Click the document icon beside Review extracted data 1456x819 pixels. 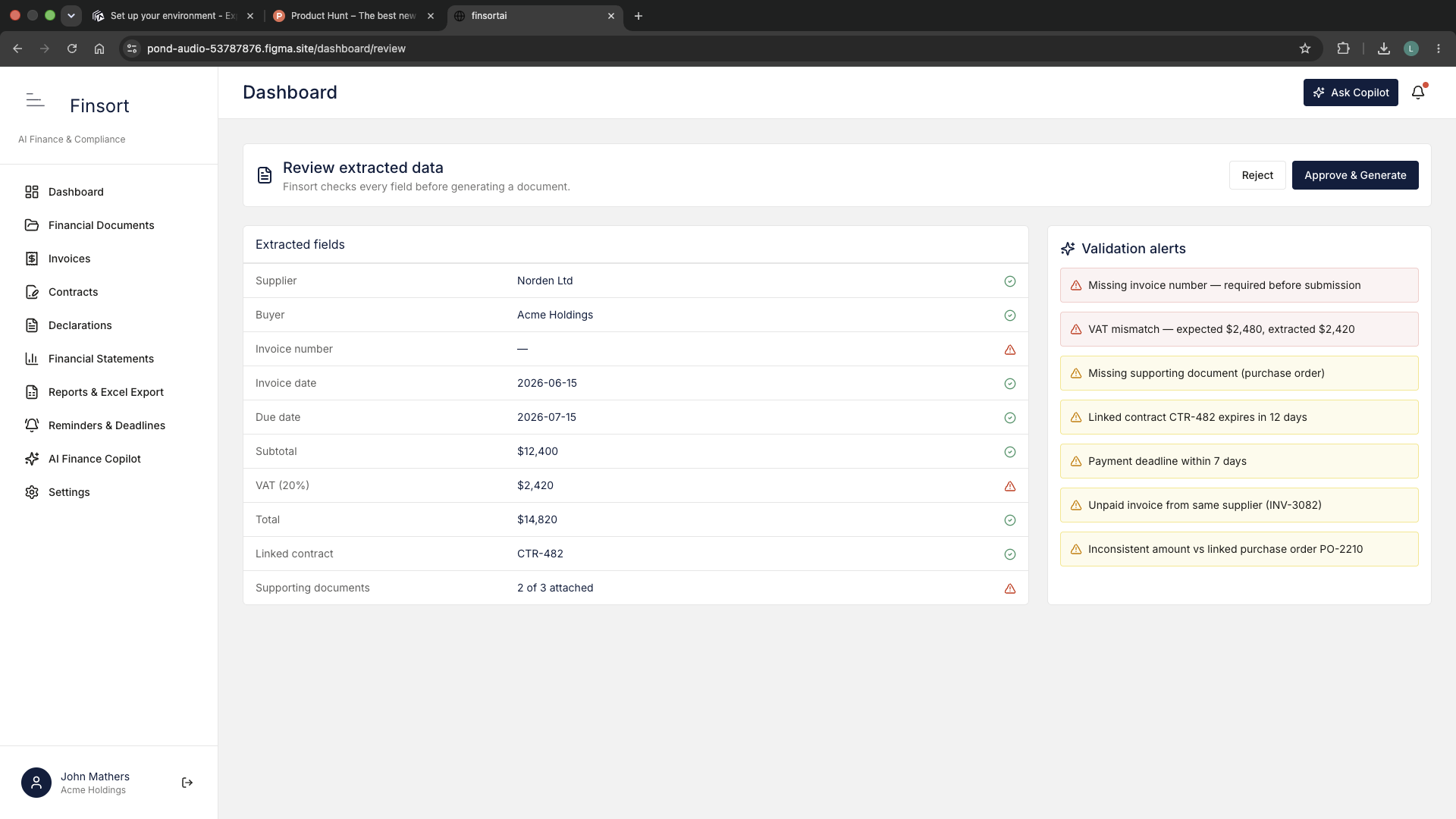[x=264, y=175]
